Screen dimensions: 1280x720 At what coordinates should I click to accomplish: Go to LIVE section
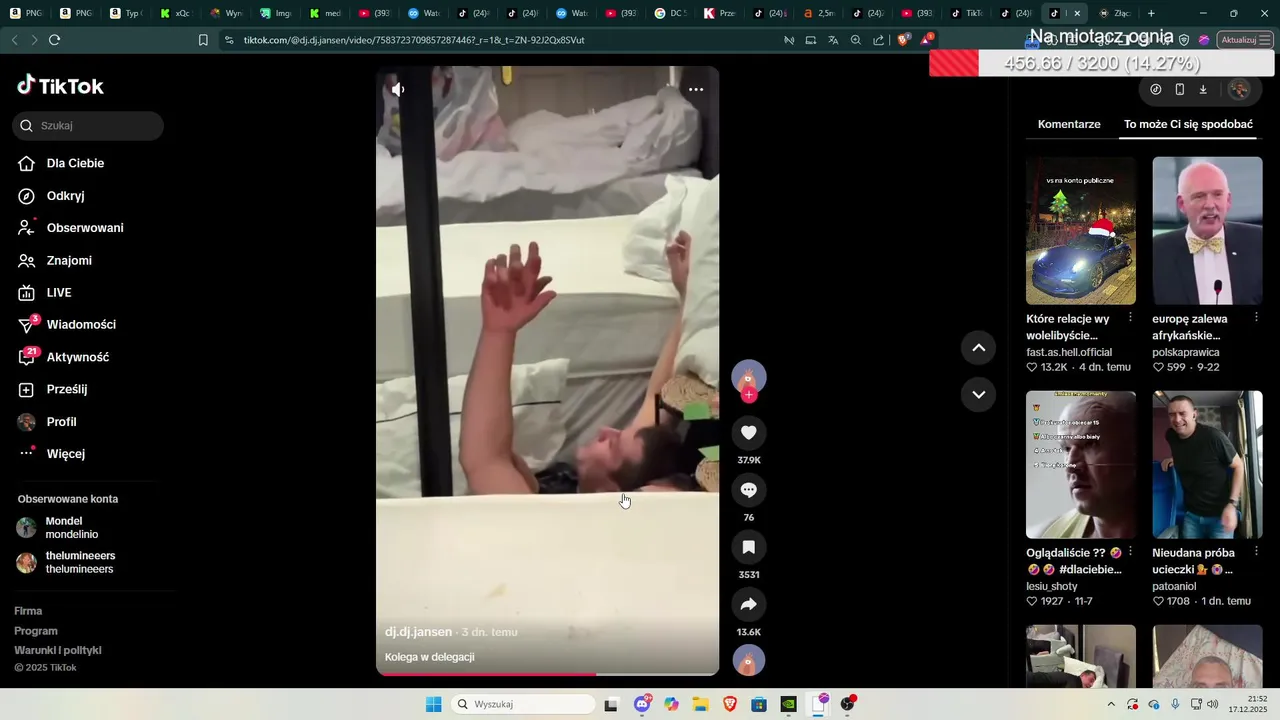click(46, 293)
